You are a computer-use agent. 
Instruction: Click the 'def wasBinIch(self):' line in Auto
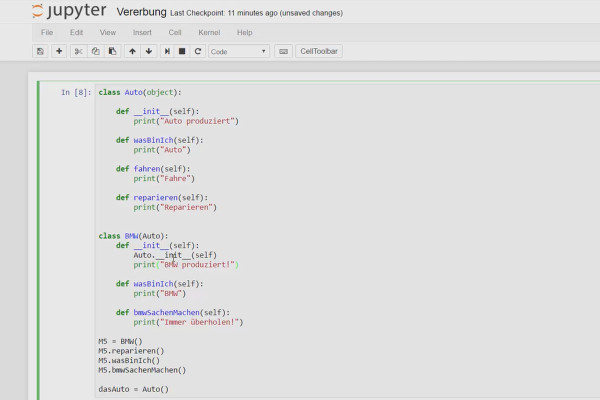pyautogui.click(x=160, y=140)
